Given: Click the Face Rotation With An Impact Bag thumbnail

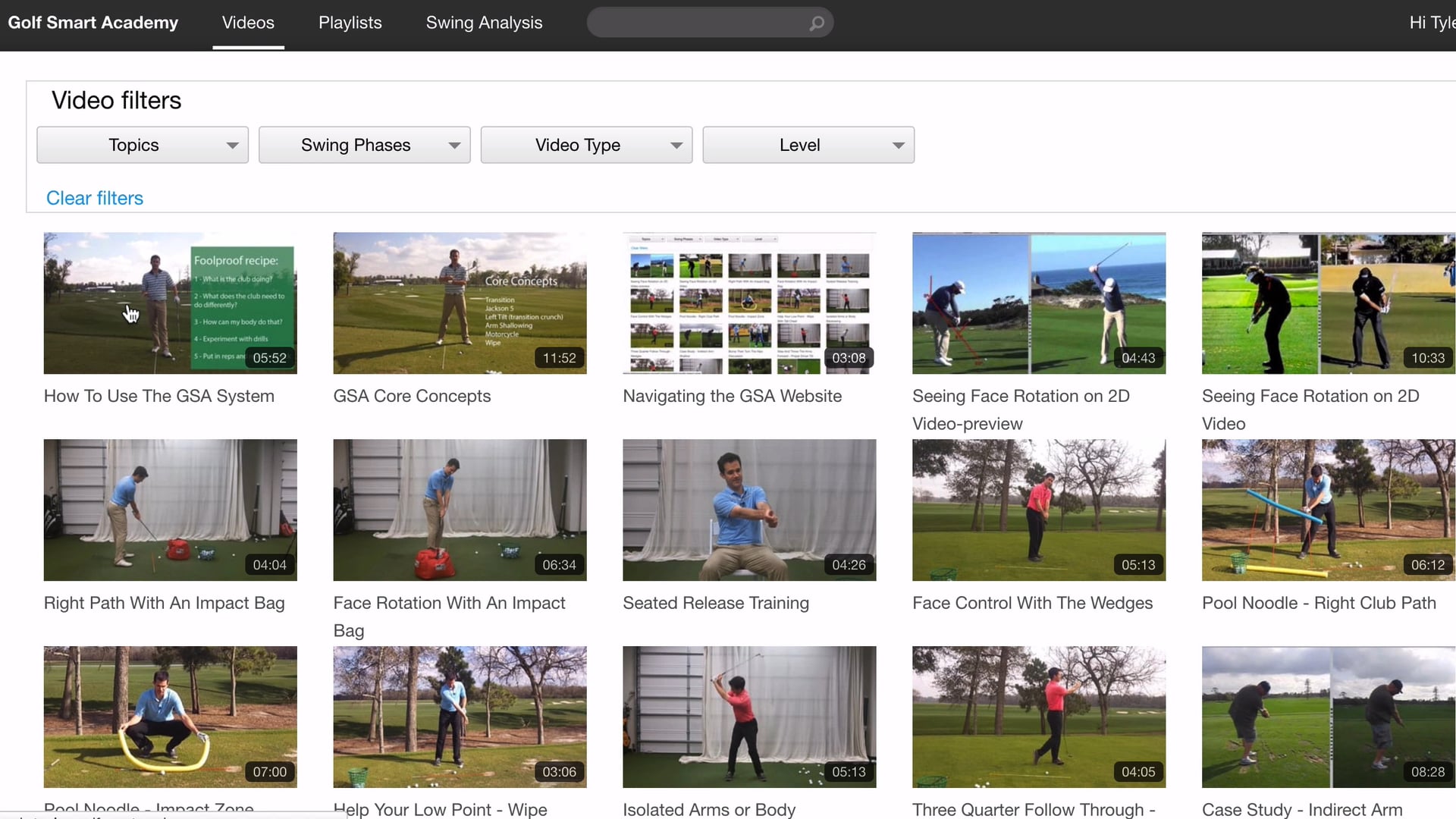Looking at the screenshot, I should coord(460,510).
